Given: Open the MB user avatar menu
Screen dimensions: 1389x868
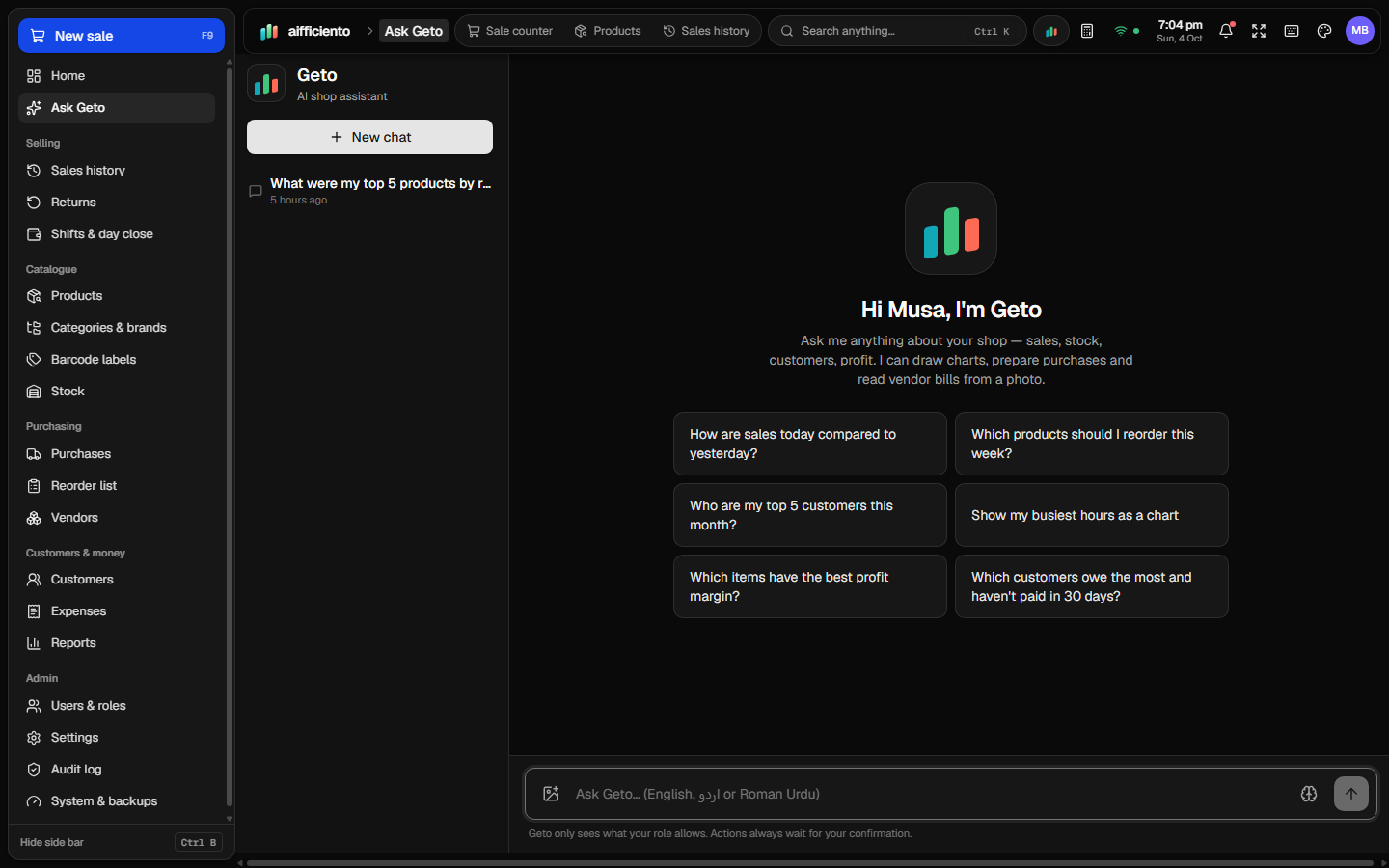Looking at the screenshot, I should pyautogui.click(x=1360, y=31).
